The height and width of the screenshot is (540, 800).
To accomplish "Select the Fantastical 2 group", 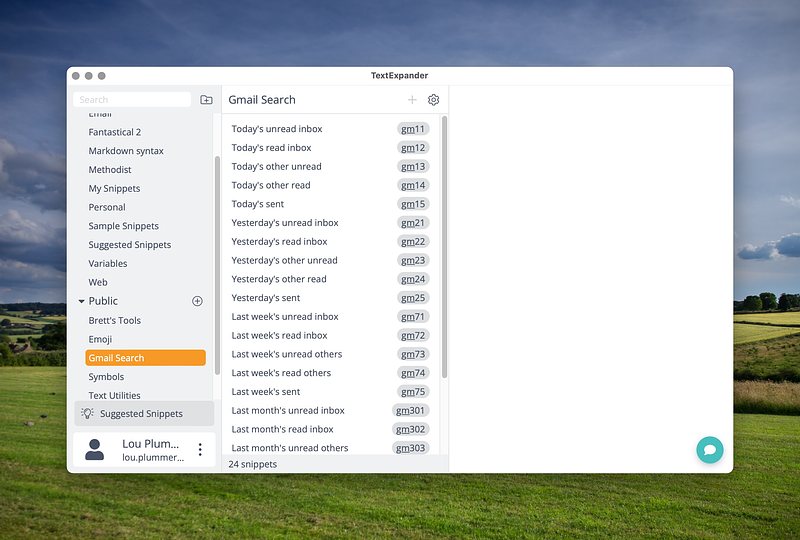I will [x=115, y=132].
